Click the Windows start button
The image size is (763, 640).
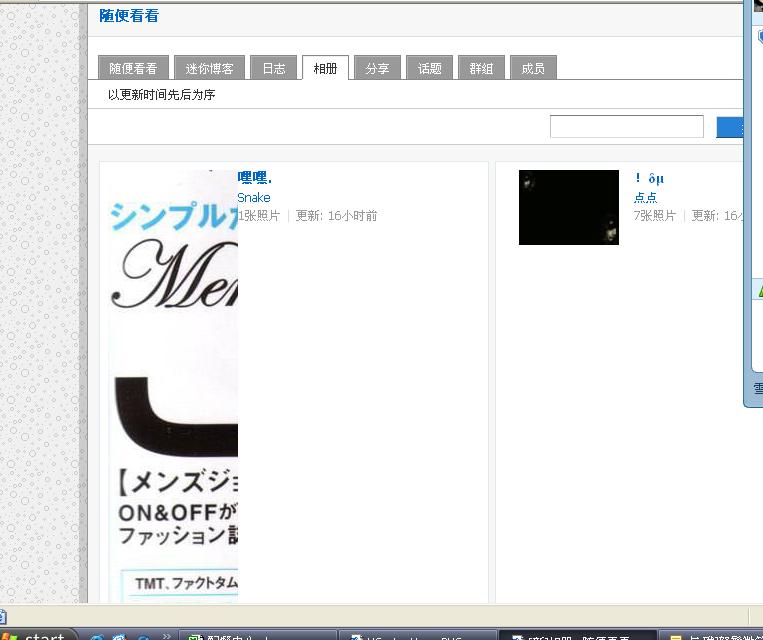tap(38, 636)
